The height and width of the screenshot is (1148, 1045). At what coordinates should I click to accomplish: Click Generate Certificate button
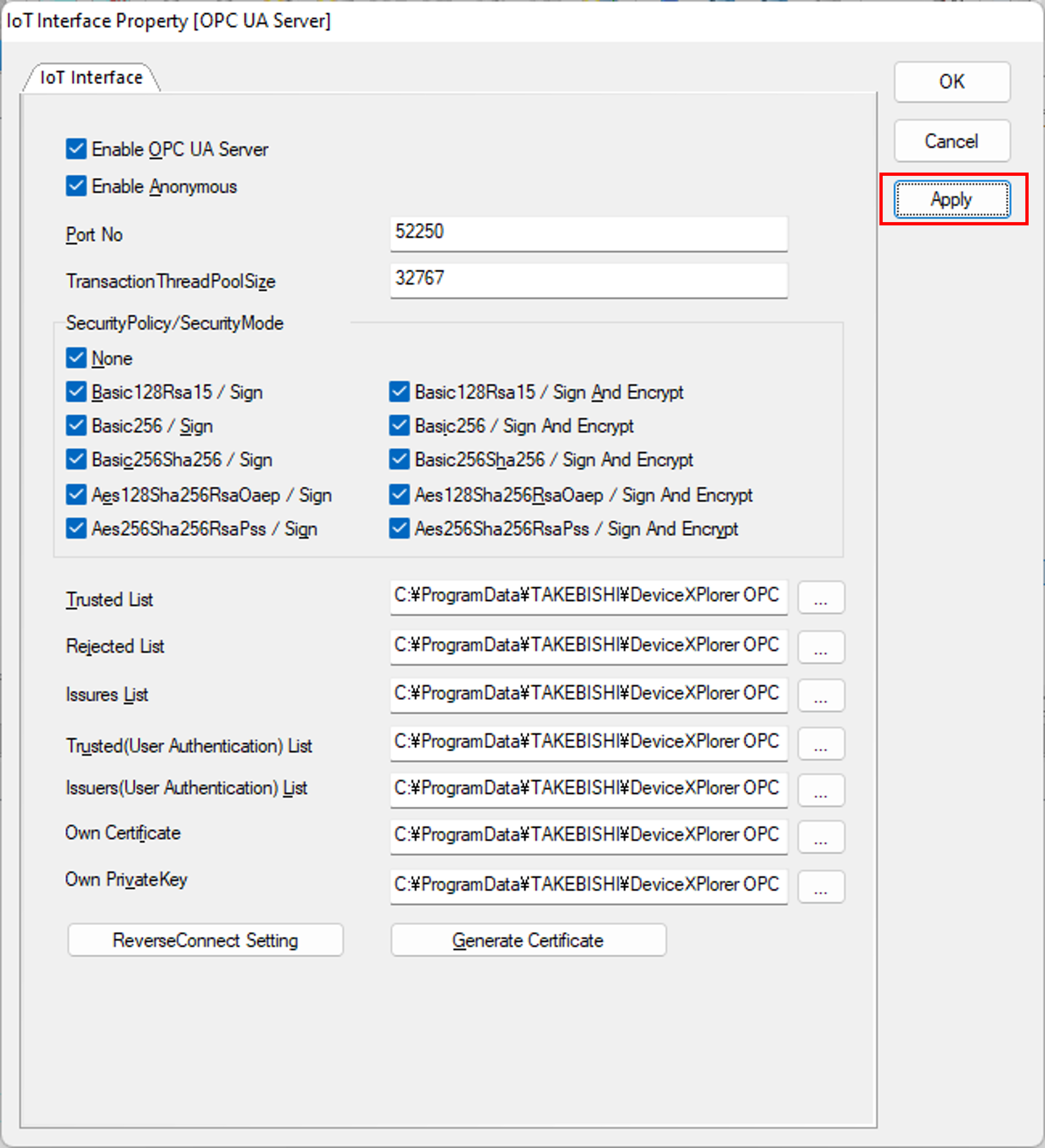coord(528,940)
